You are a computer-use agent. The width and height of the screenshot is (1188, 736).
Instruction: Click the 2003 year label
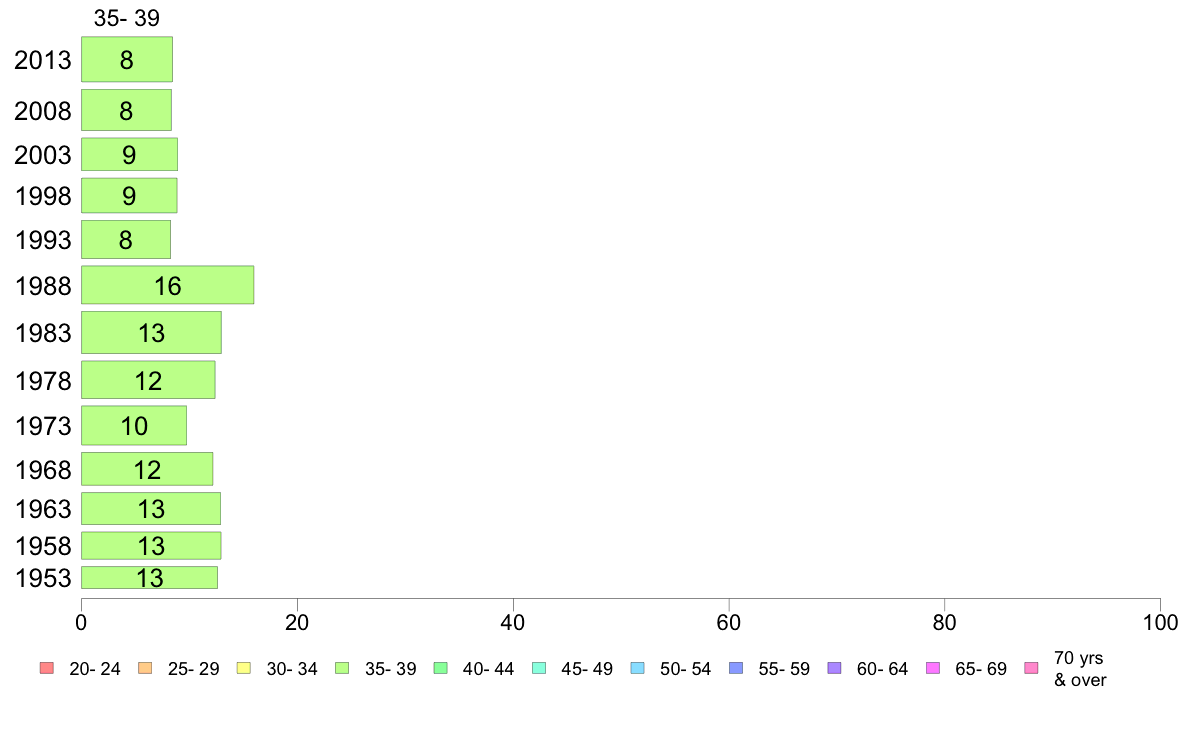pyautogui.click(x=42, y=155)
